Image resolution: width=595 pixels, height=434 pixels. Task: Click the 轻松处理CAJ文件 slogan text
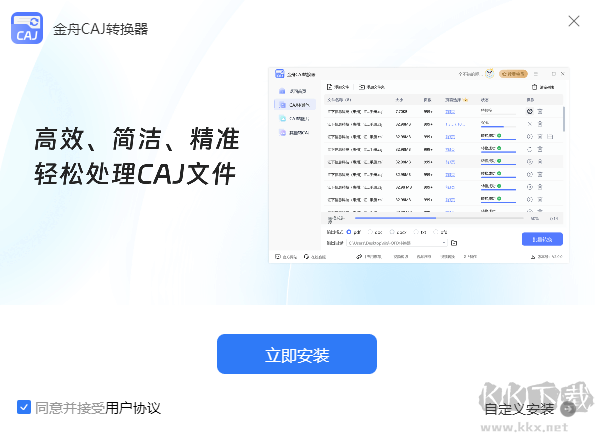pyautogui.click(x=135, y=174)
